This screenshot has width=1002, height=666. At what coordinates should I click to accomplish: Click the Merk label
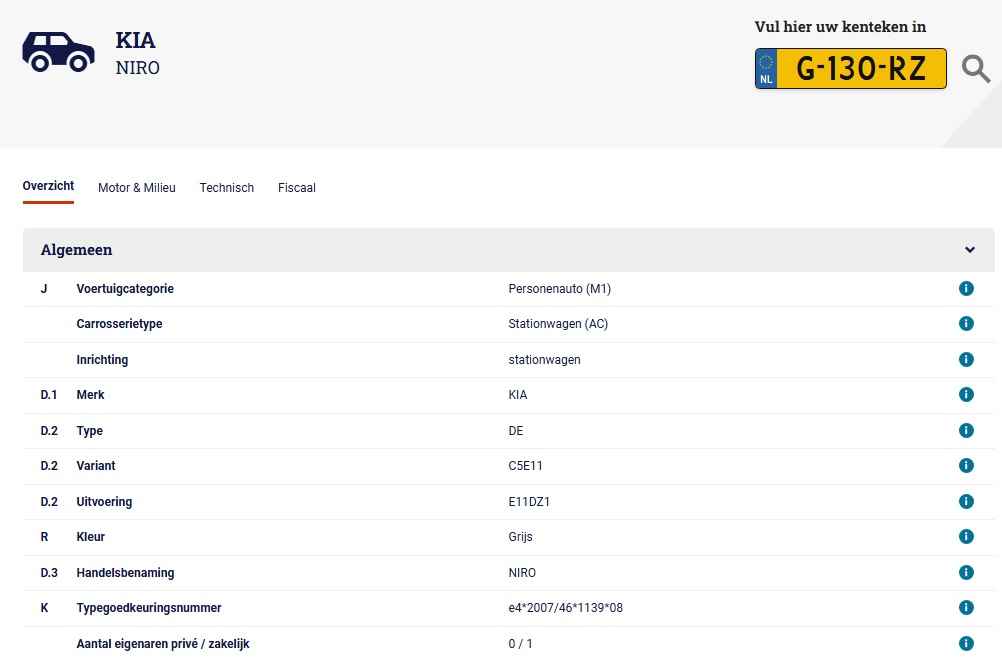tap(90, 394)
